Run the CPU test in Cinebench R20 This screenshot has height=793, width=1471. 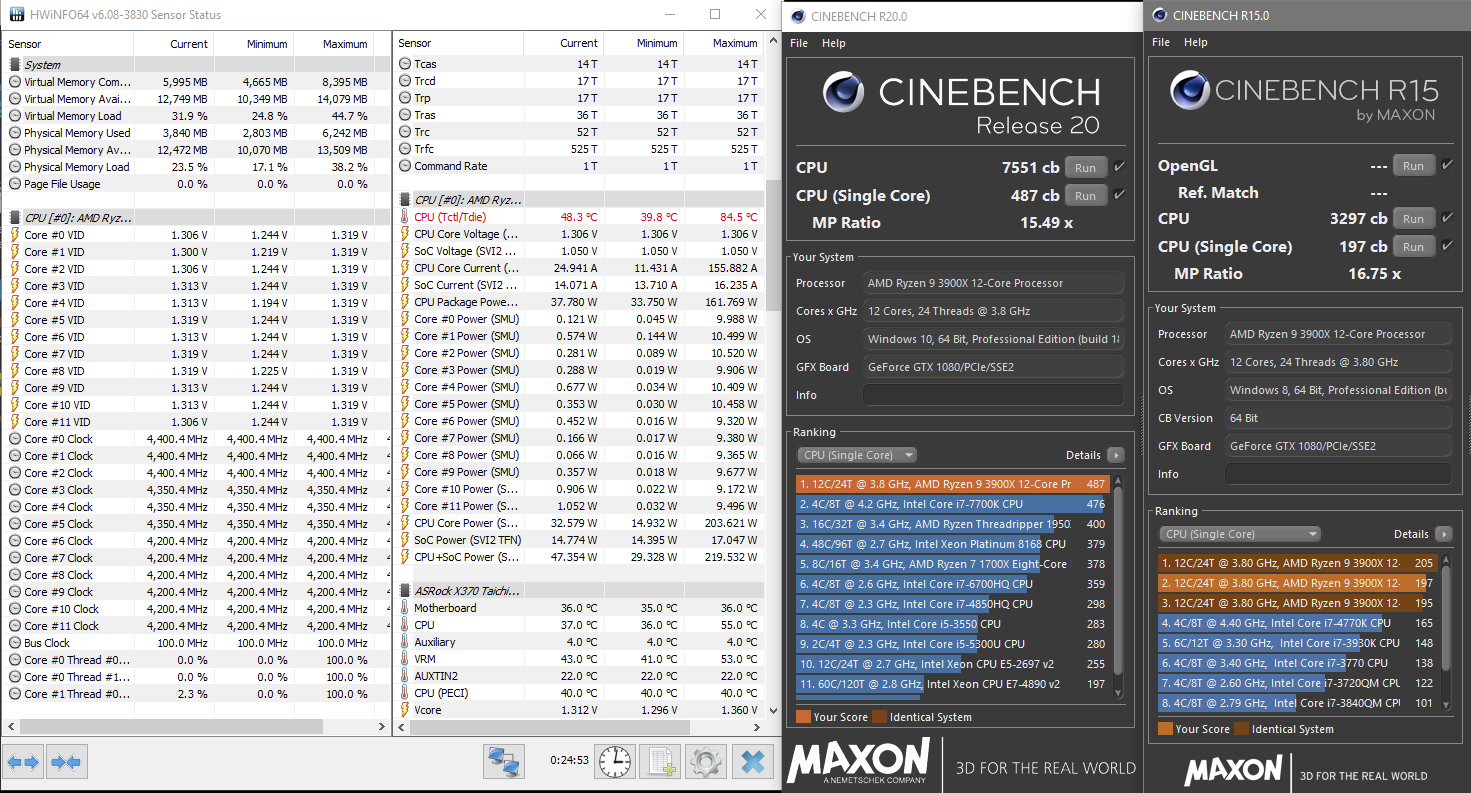tap(1086, 168)
